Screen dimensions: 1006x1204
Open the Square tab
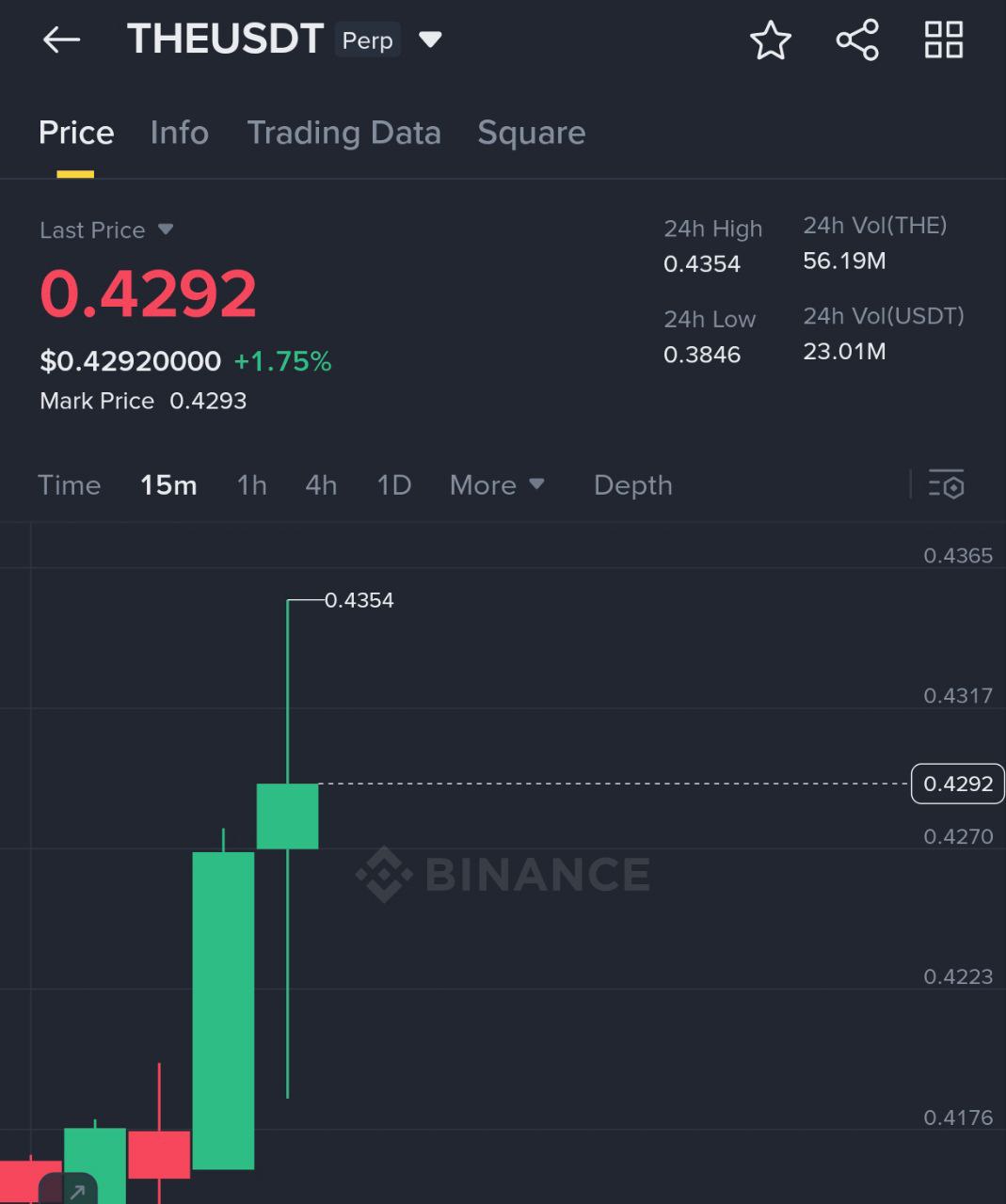532,133
